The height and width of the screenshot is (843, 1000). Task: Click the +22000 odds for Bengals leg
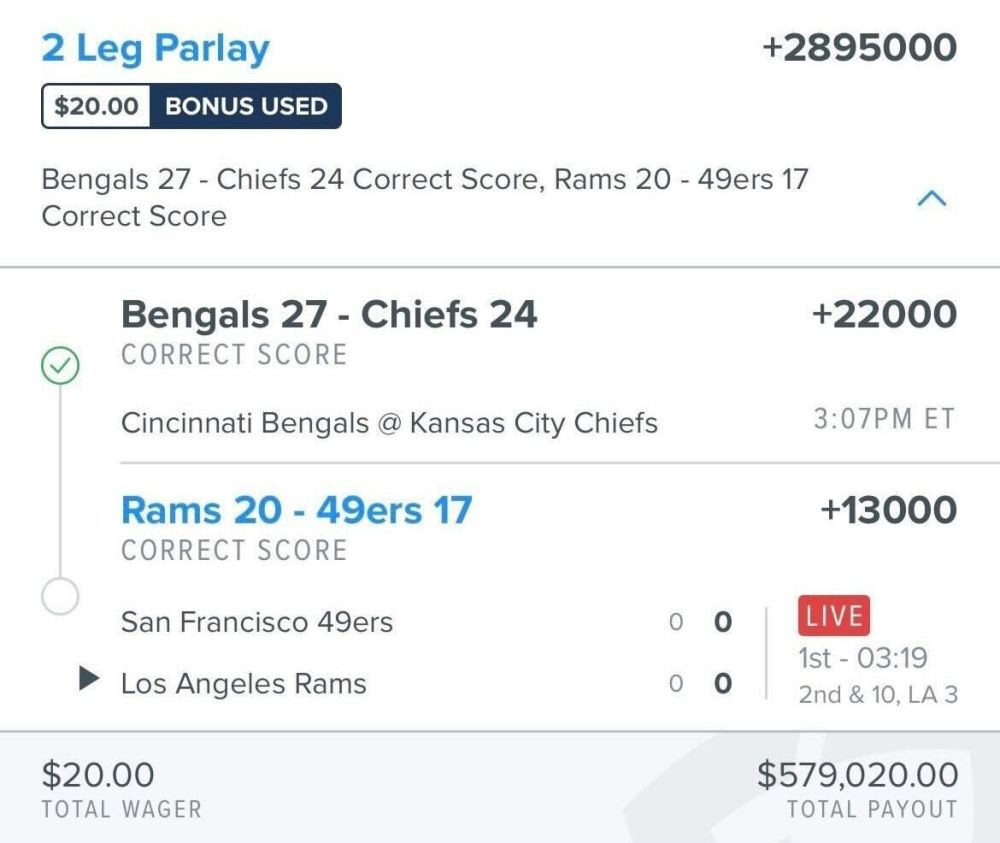pyautogui.click(x=884, y=315)
